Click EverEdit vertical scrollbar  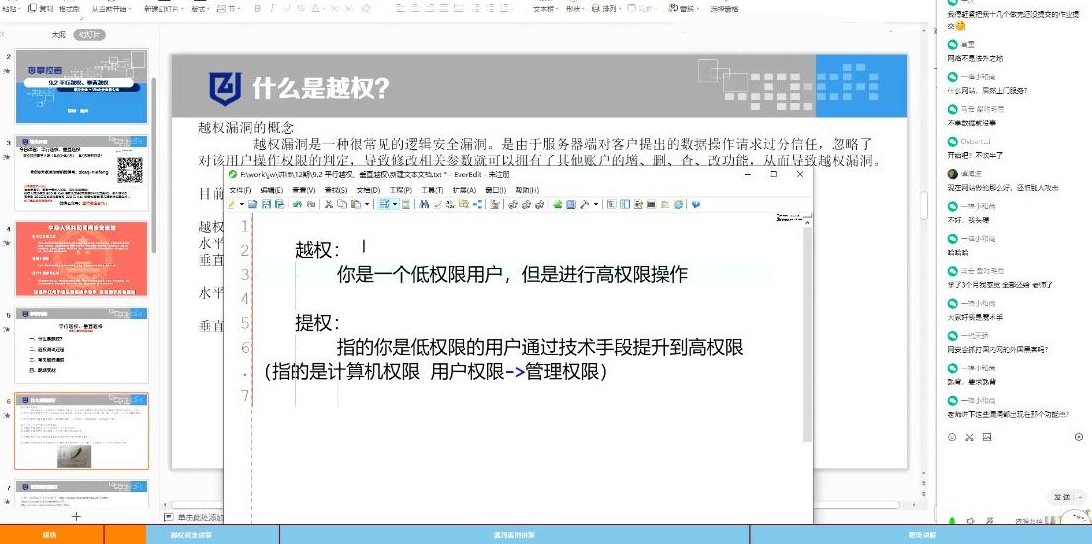pyautogui.click(x=807, y=334)
